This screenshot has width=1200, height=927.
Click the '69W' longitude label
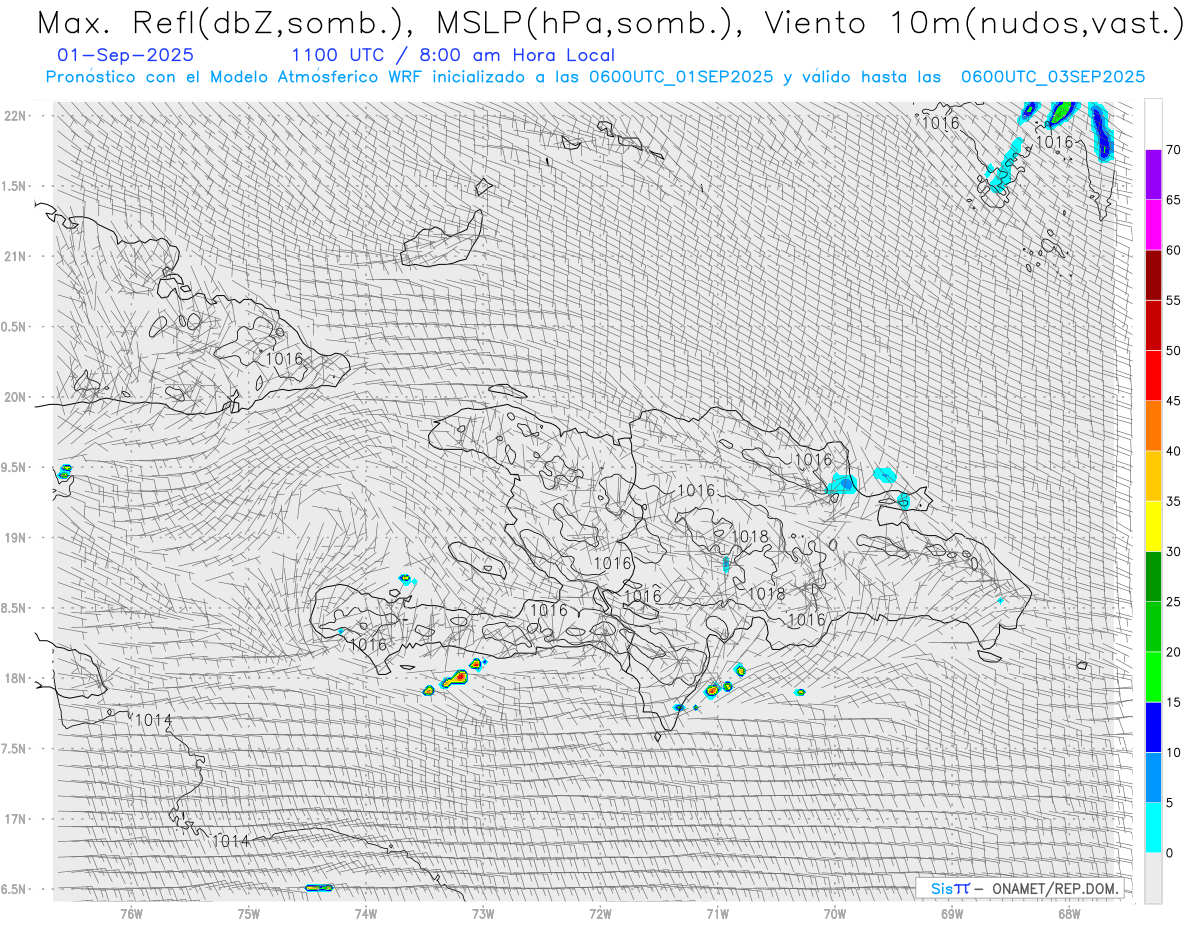(952, 913)
